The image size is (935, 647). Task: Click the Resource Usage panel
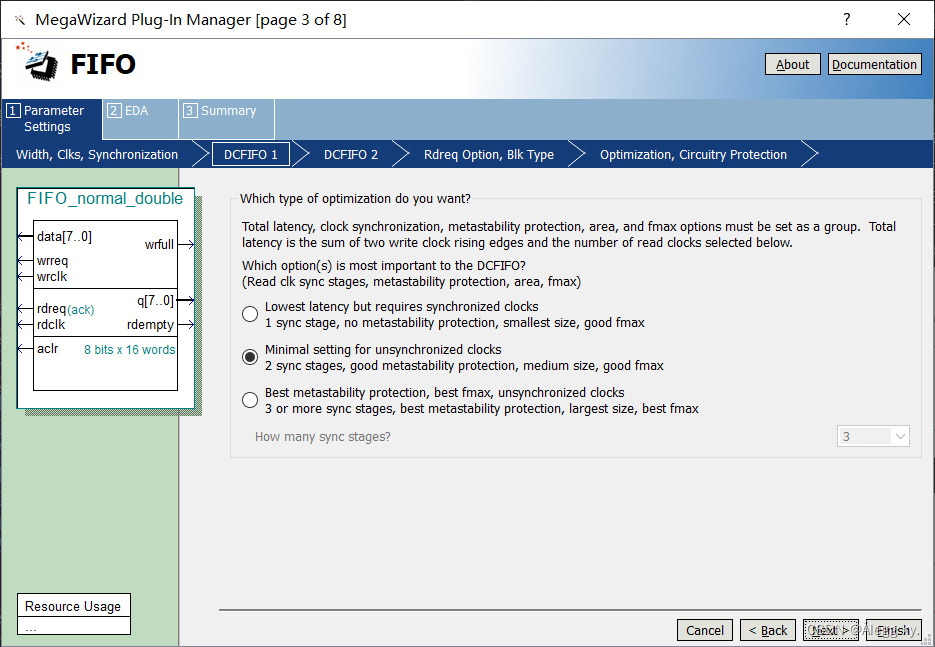[x=73, y=614]
